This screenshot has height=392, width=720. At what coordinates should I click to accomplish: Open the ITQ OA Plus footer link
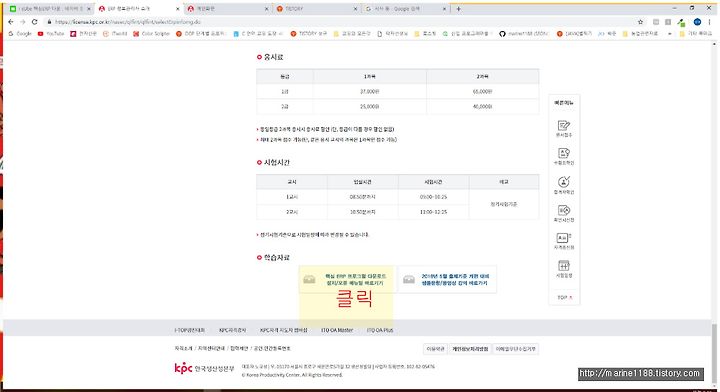380,330
